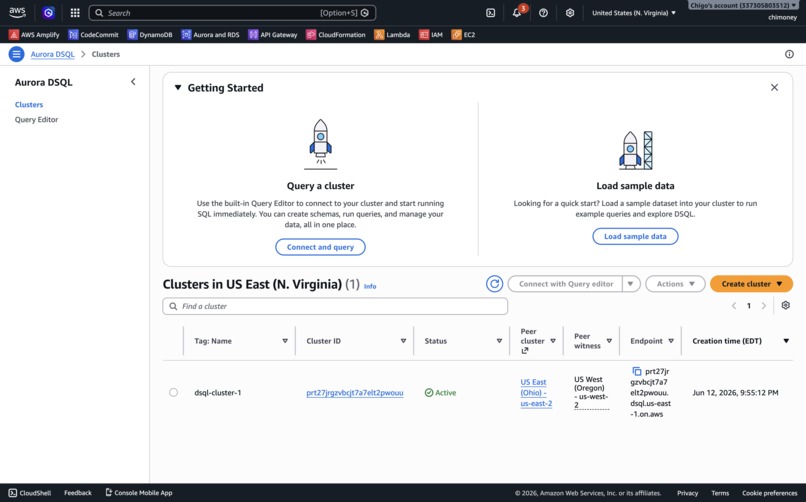Sort by Creation time column
The height and width of the screenshot is (502, 806).
(786, 341)
